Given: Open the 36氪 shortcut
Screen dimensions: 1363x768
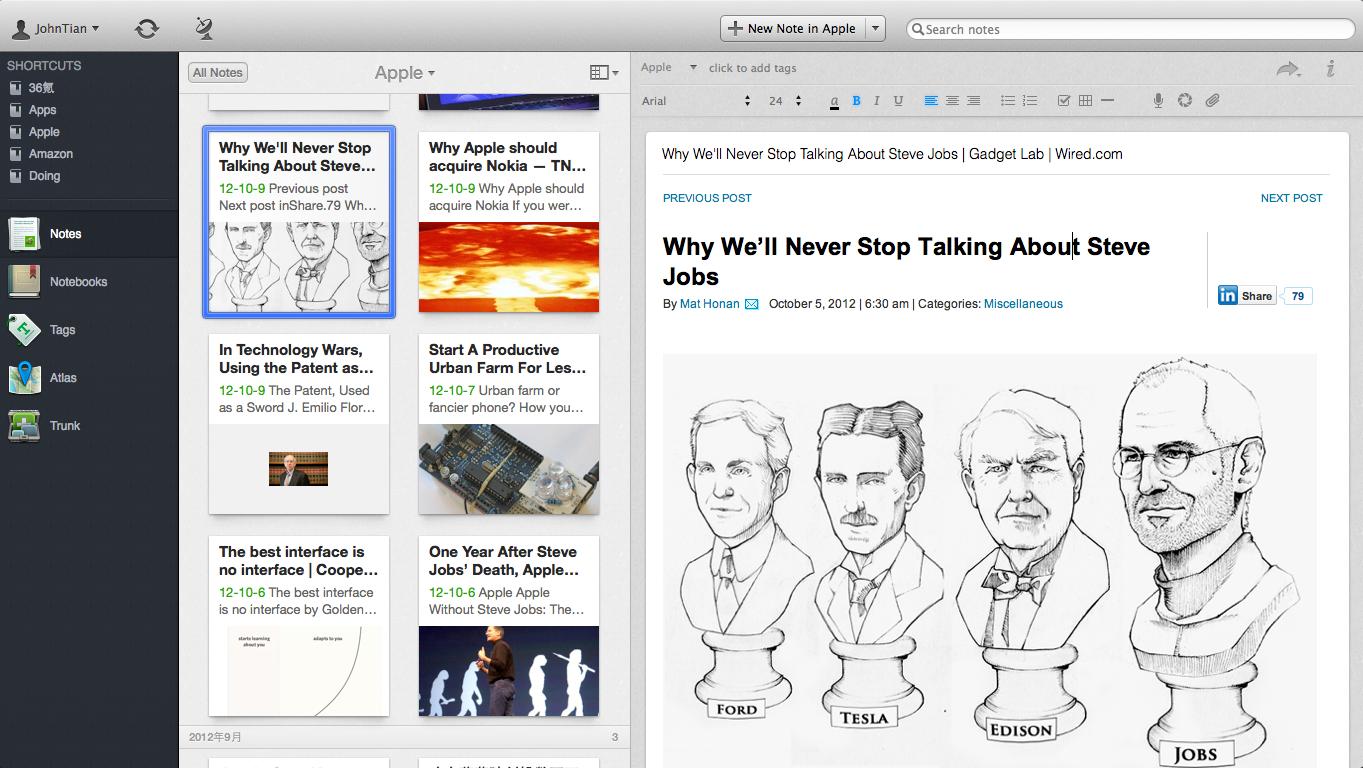Looking at the screenshot, I should [42, 88].
